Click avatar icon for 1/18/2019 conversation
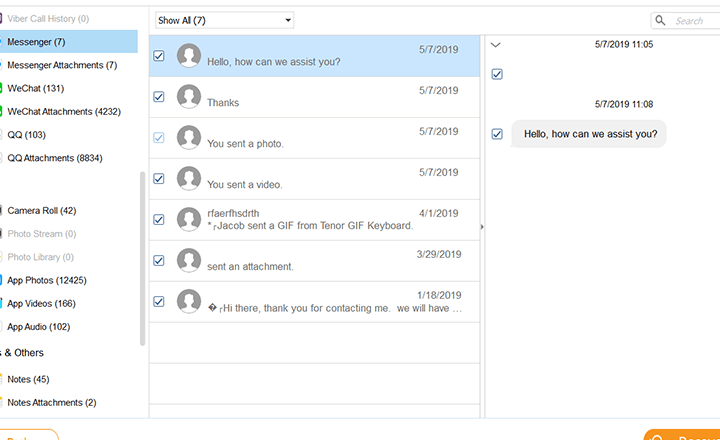This screenshot has width=720, height=440. (x=189, y=301)
